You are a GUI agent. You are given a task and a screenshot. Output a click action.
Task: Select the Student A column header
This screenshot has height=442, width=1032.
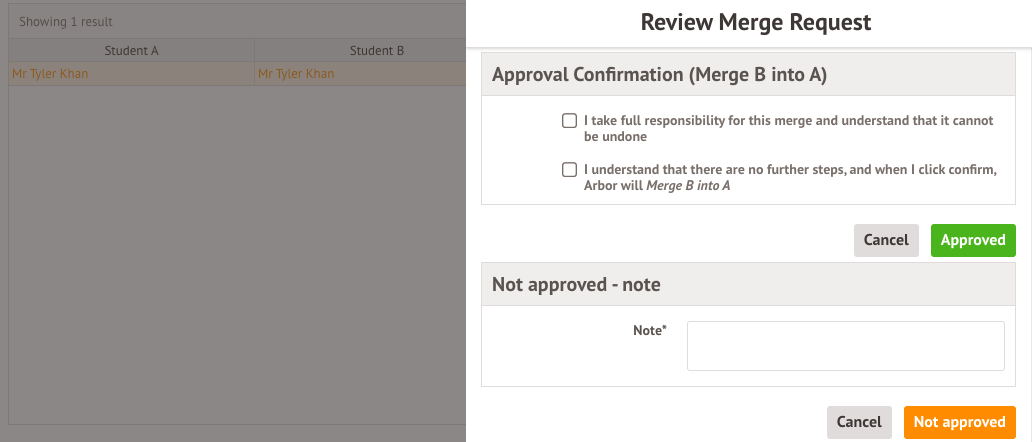[x=132, y=51]
